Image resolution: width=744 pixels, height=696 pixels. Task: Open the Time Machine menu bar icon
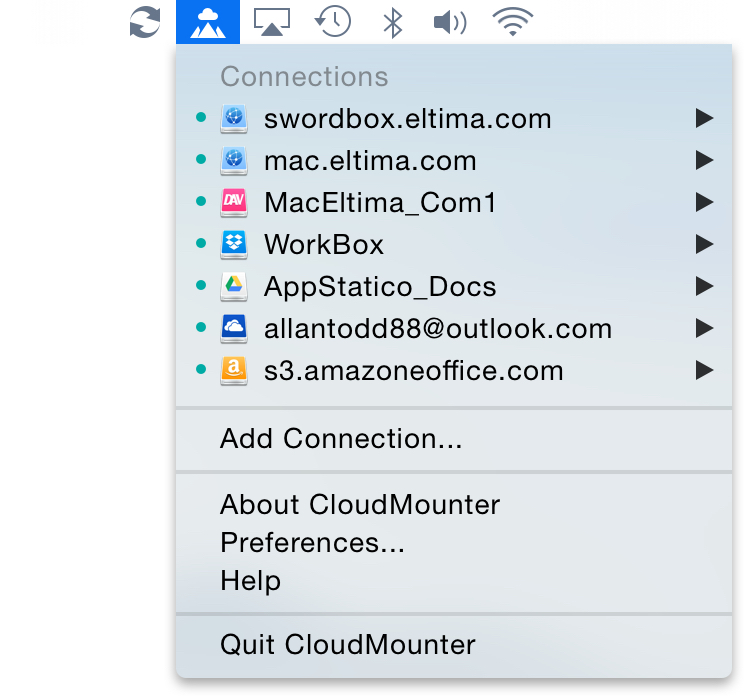pyautogui.click(x=333, y=22)
